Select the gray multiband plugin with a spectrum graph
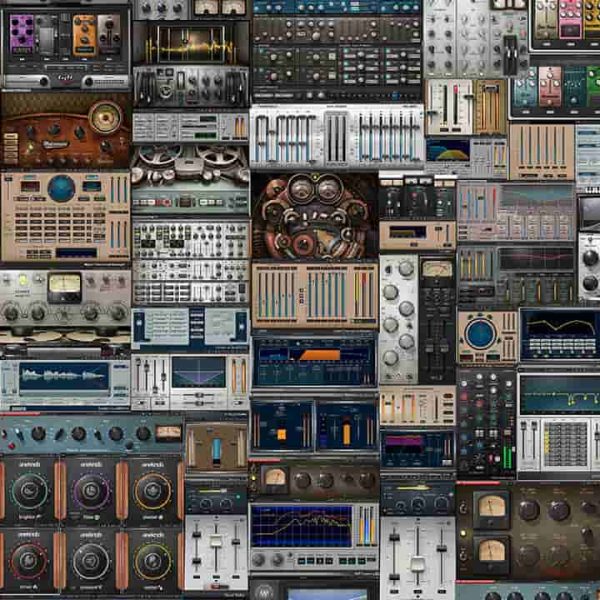600x600 pixels. pos(516,211)
